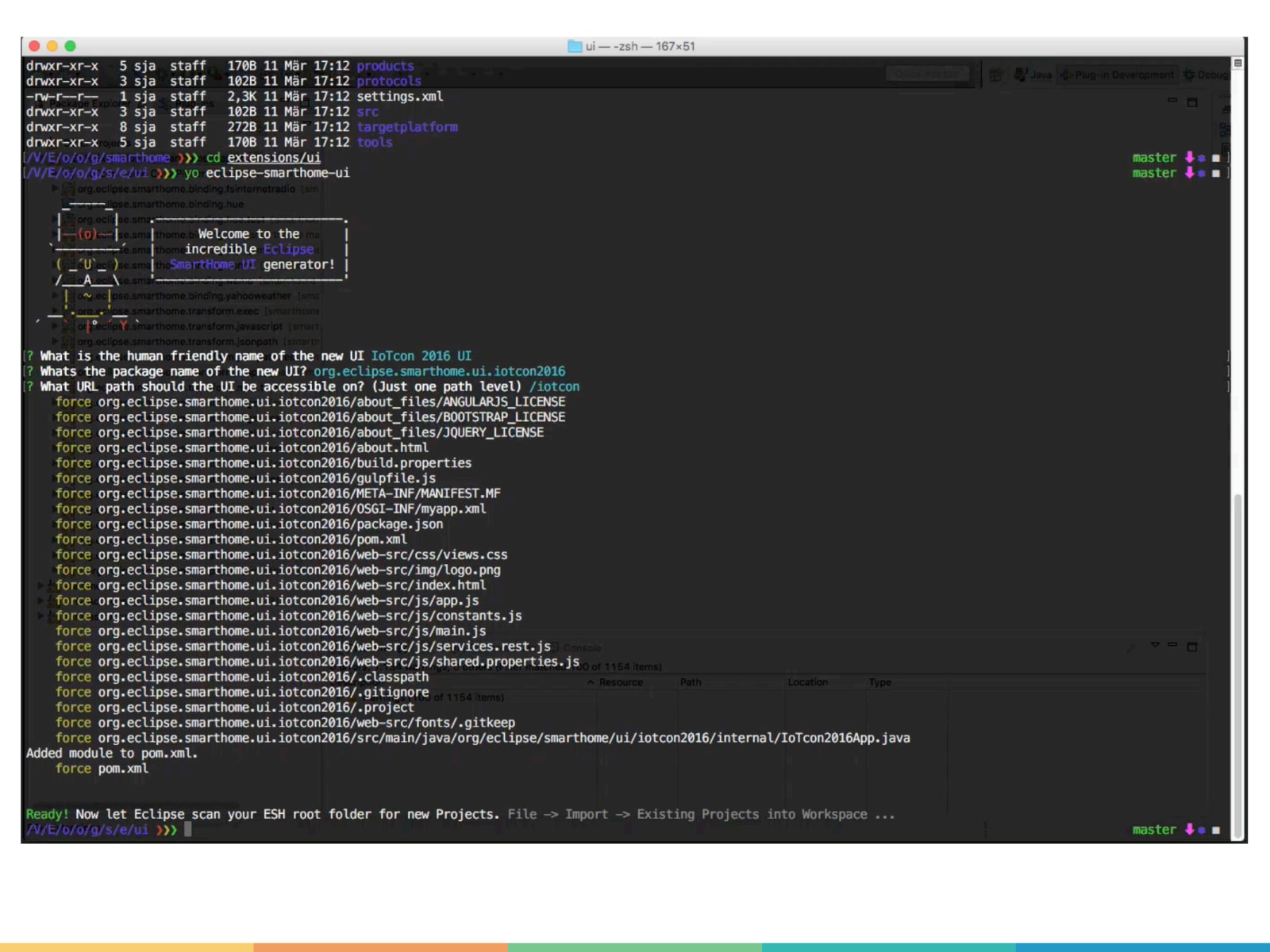1270x952 pixels.
Task: Click the 'services.rest.js' output line
Action: [303, 646]
